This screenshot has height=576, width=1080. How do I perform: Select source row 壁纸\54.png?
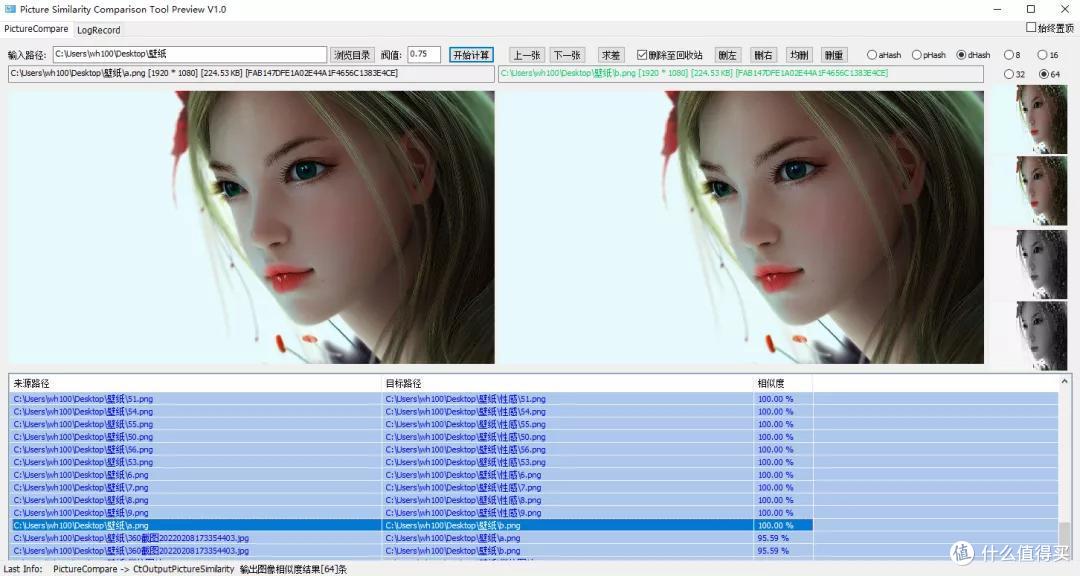pyautogui.click(x=196, y=411)
